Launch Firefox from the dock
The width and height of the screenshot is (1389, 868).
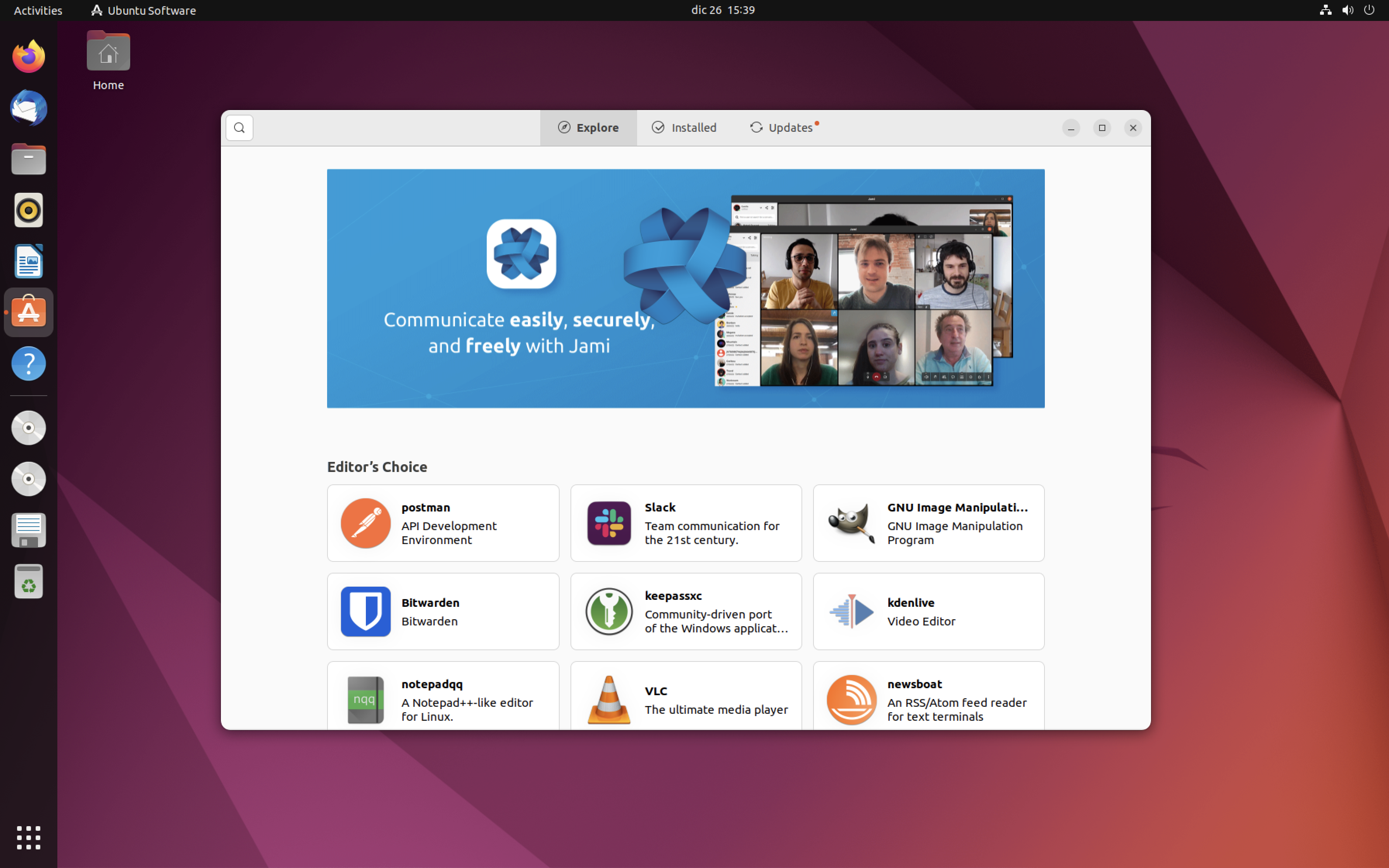click(29, 57)
